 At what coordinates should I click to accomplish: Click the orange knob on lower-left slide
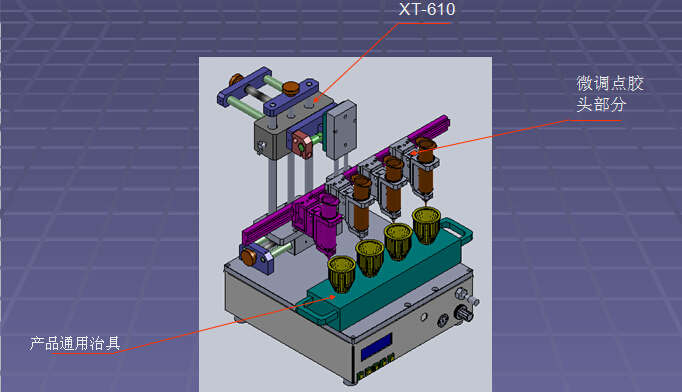pos(248,257)
